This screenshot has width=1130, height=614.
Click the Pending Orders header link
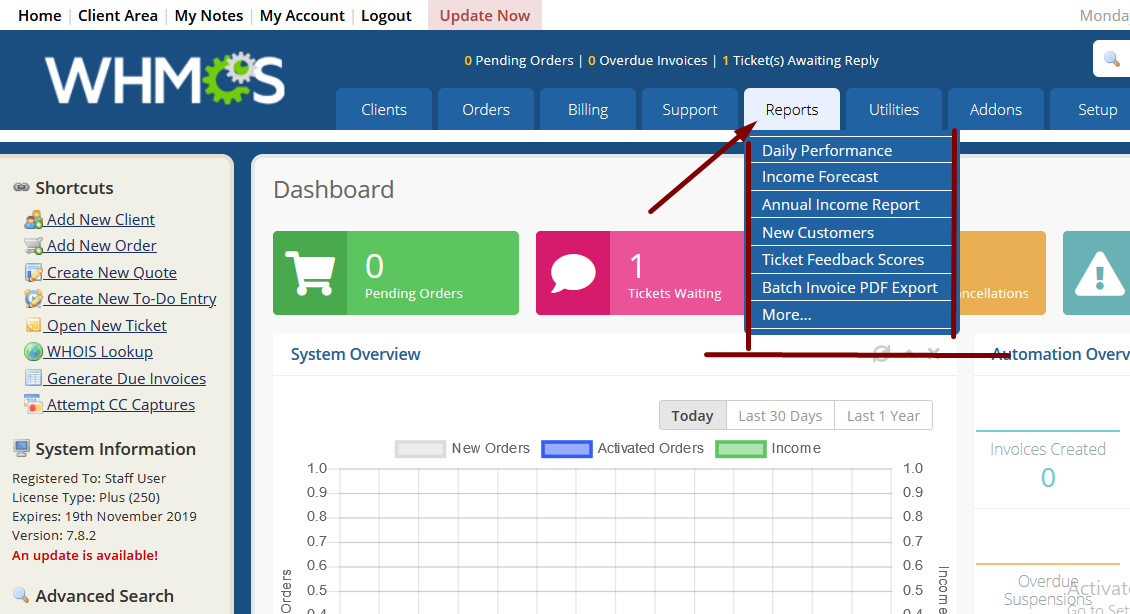point(519,61)
